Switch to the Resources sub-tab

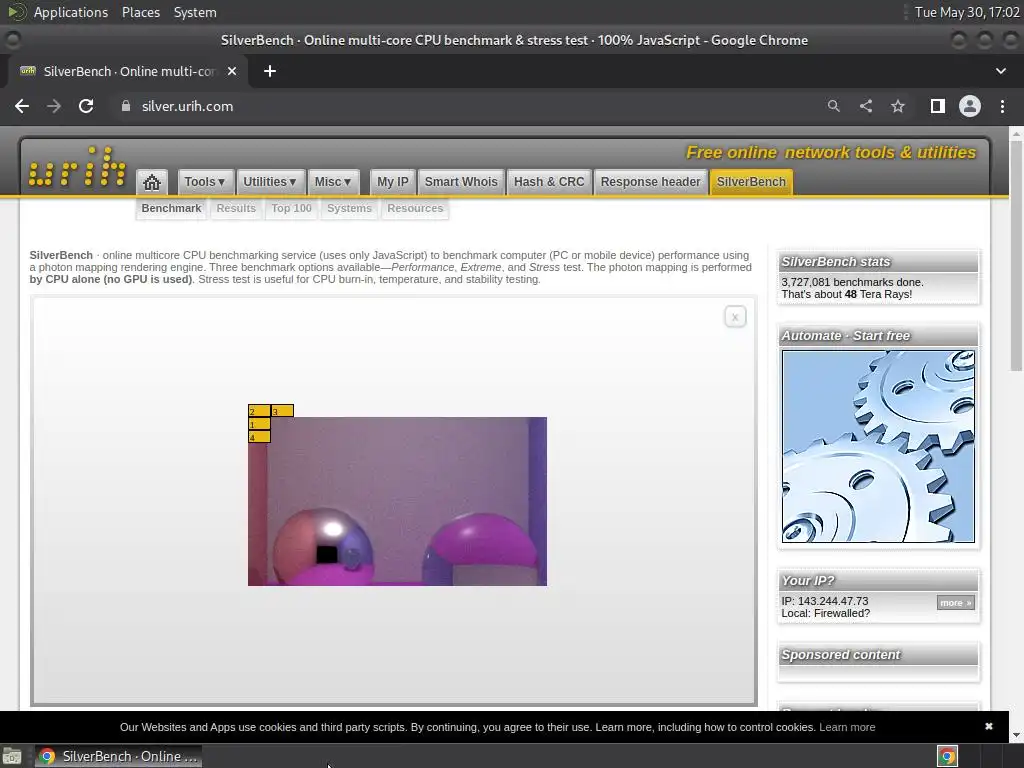click(x=415, y=208)
